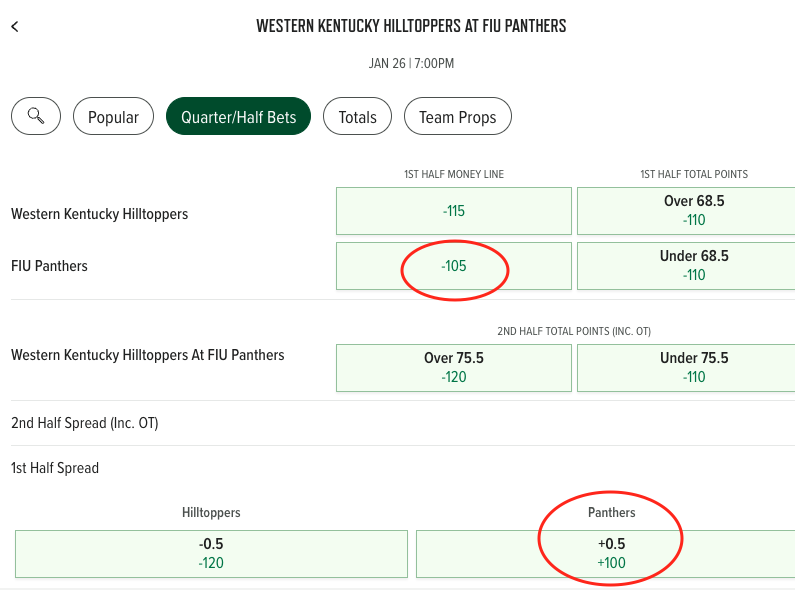Click Western Kentucky Hilltoppers At FIU Panthers label
The height and width of the screenshot is (590, 795).
(148, 355)
